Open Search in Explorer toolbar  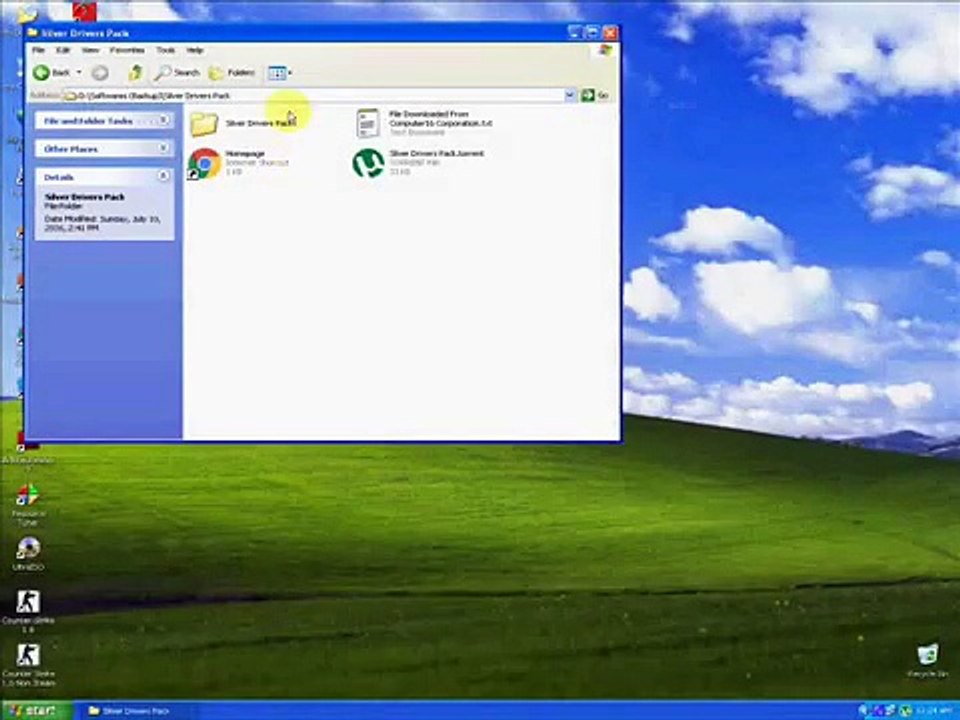[x=177, y=73]
